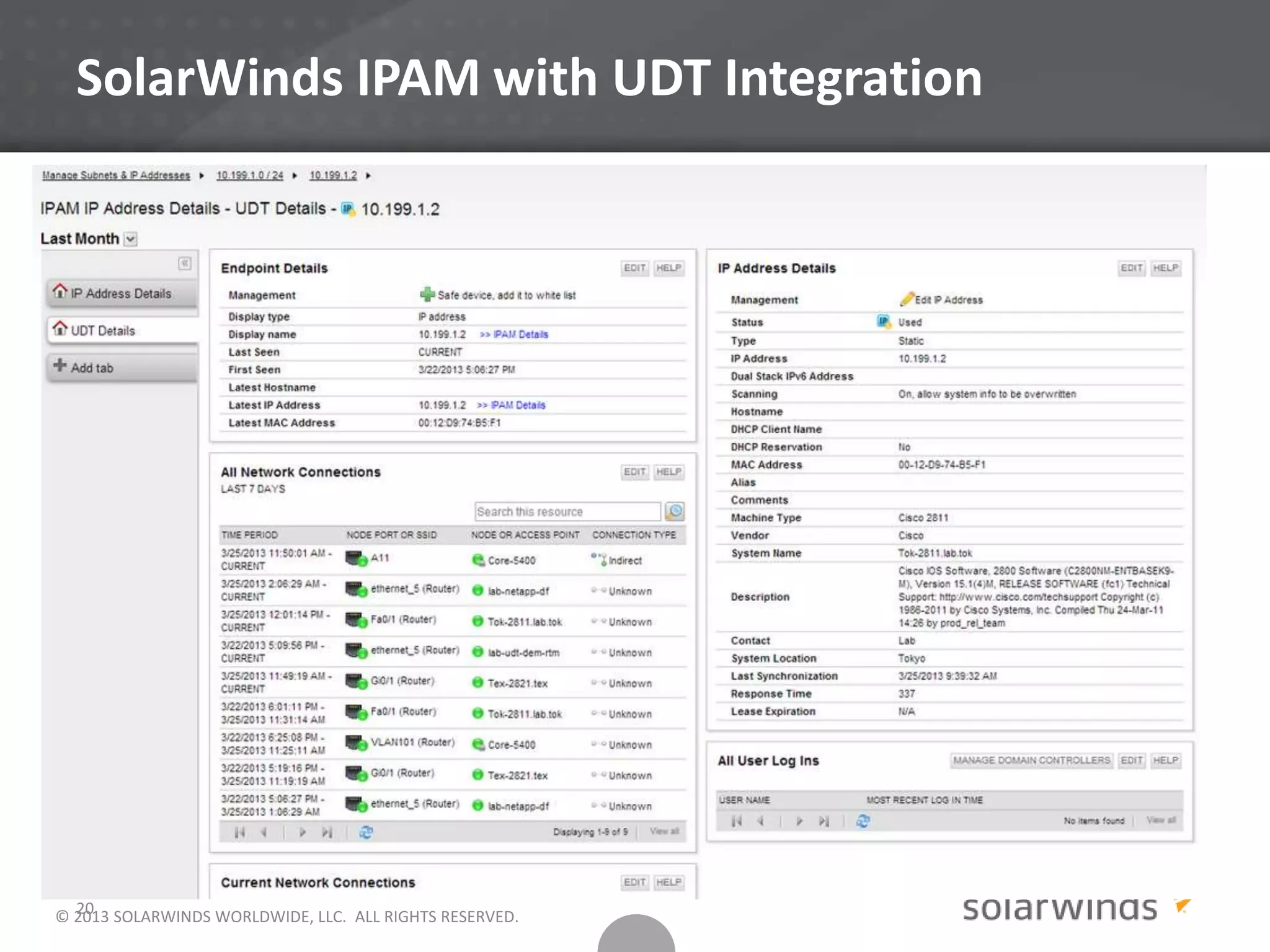Open Core-5400 node in Indirect row
The height and width of the screenshot is (952, 1270).
[511, 561]
